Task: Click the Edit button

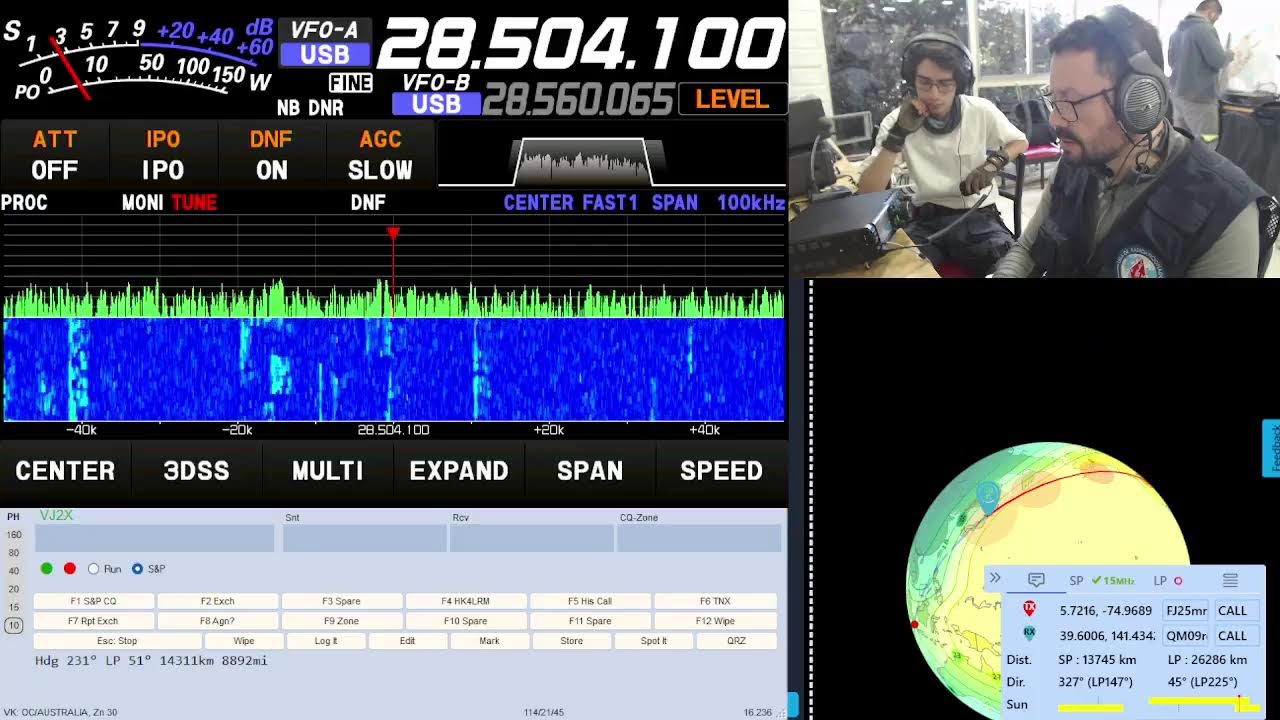Action: [407, 641]
